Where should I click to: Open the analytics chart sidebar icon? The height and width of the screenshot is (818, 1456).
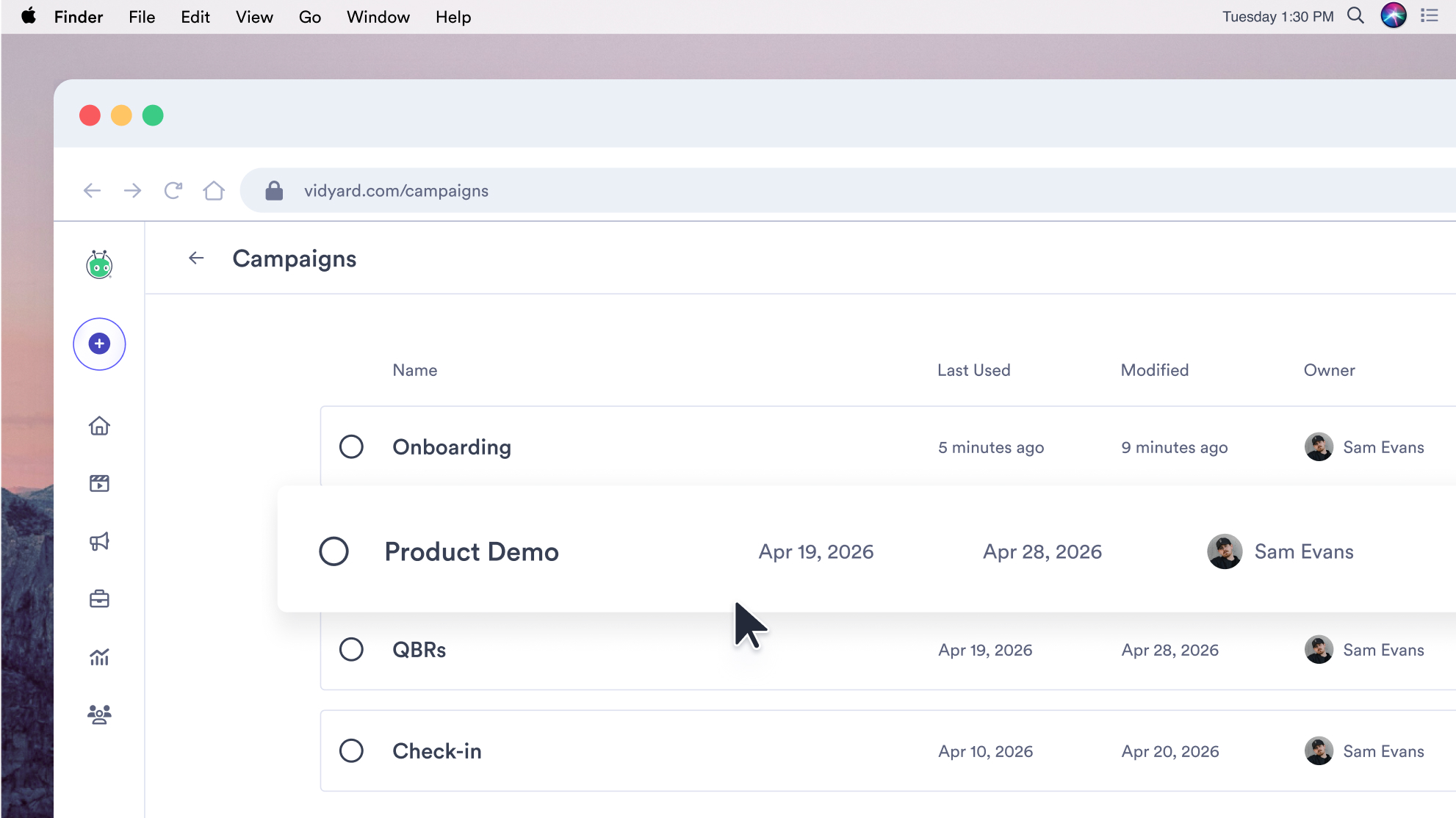tap(99, 656)
